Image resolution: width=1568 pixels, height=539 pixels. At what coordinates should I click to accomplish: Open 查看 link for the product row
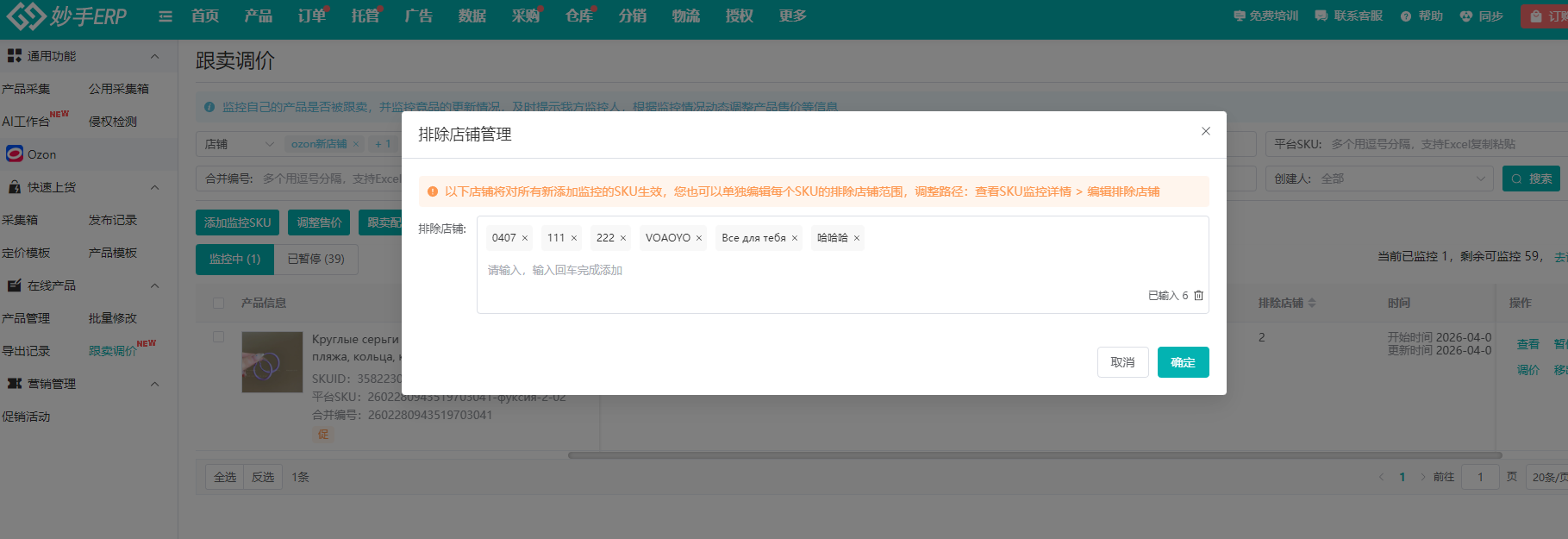click(x=1528, y=344)
